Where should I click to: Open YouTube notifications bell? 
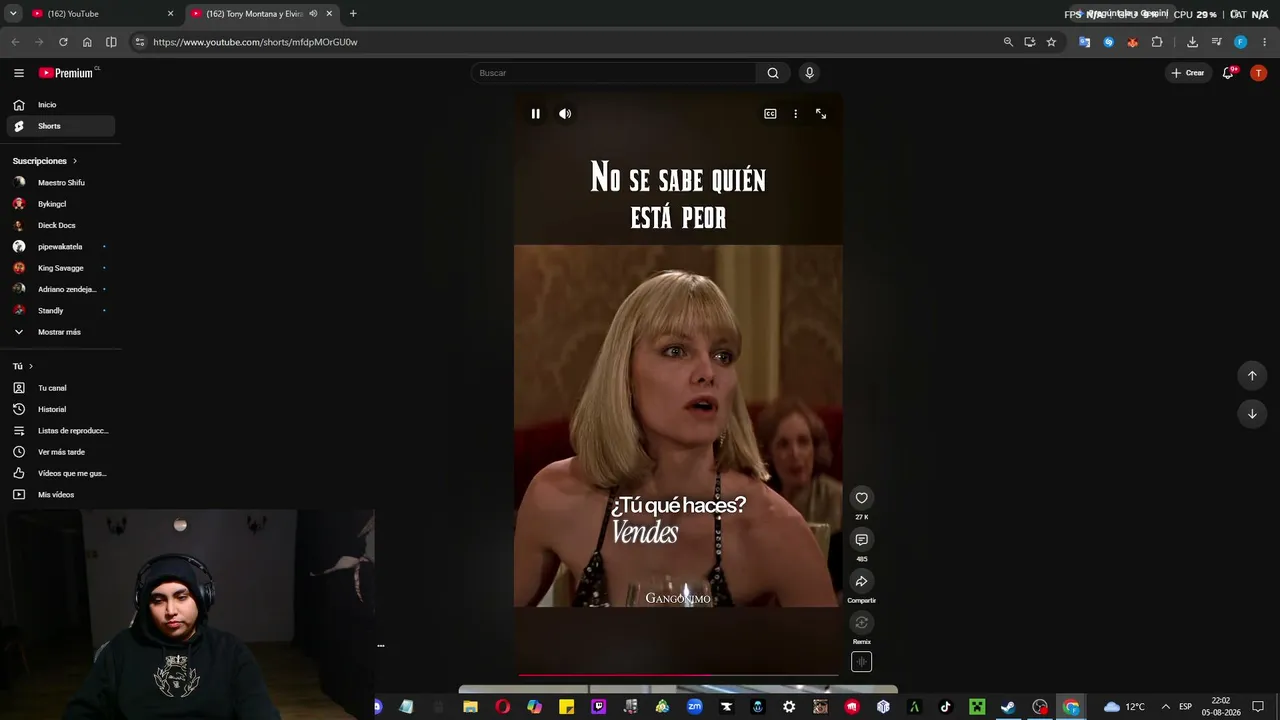1228,73
